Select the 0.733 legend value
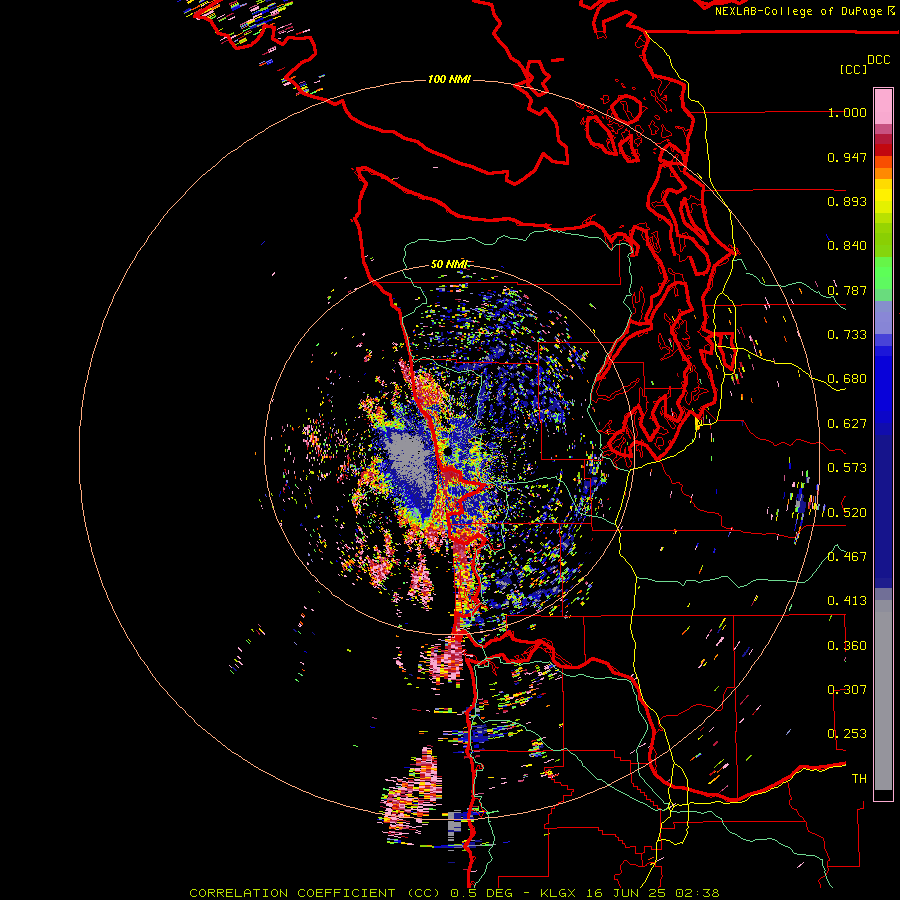This screenshot has width=900, height=900. pos(847,335)
